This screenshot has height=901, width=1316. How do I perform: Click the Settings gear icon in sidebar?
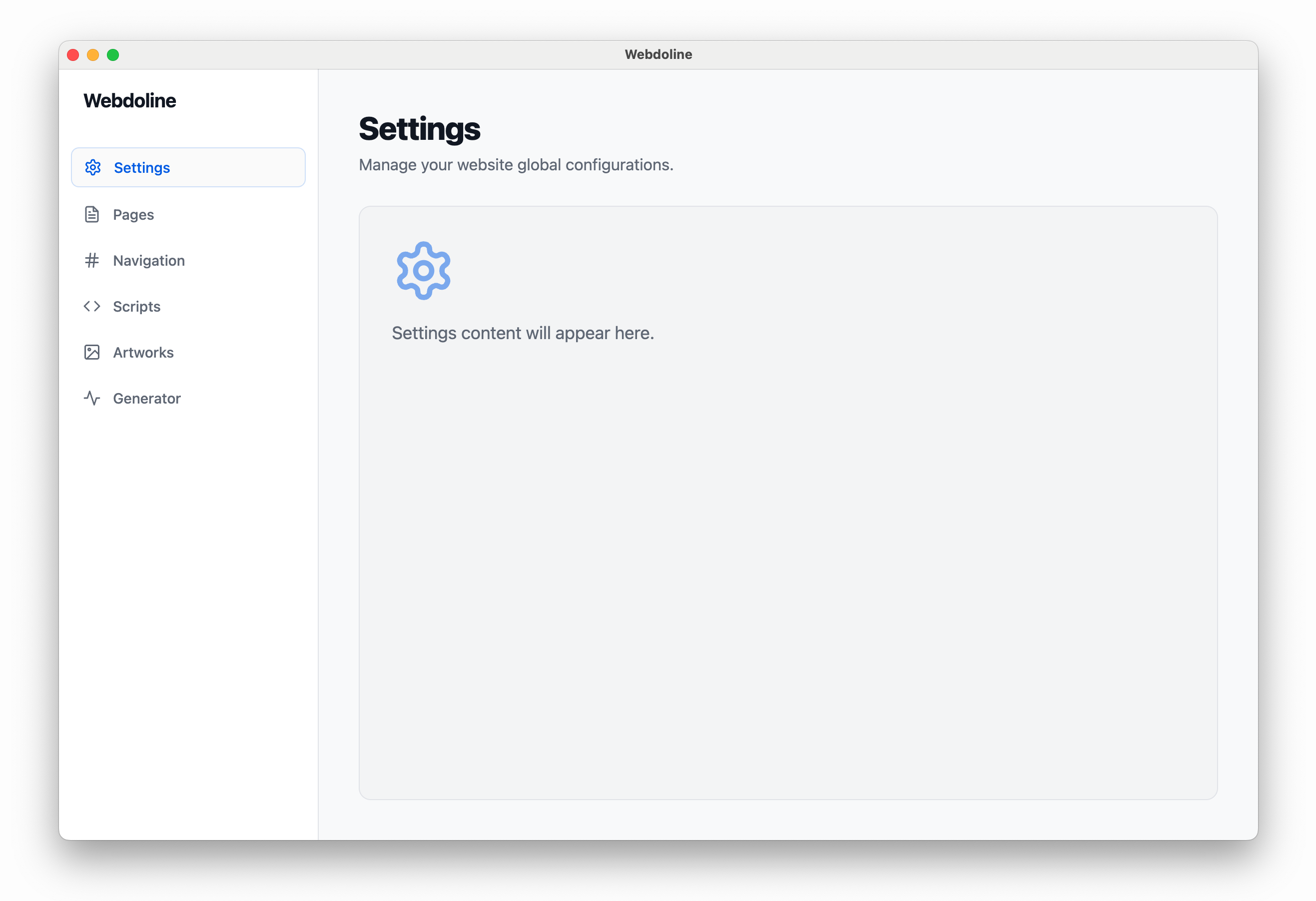coord(93,167)
